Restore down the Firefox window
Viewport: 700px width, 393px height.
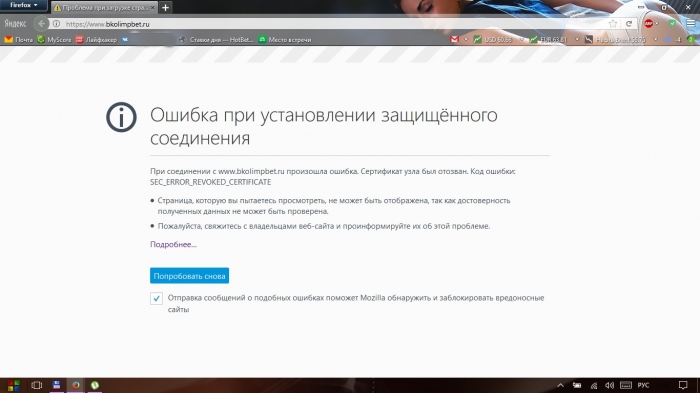[664, 7]
